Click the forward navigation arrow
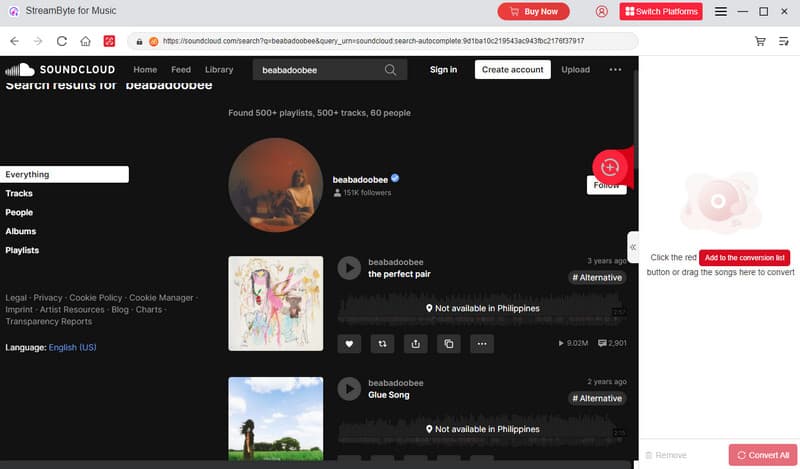 pyautogui.click(x=38, y=41)
